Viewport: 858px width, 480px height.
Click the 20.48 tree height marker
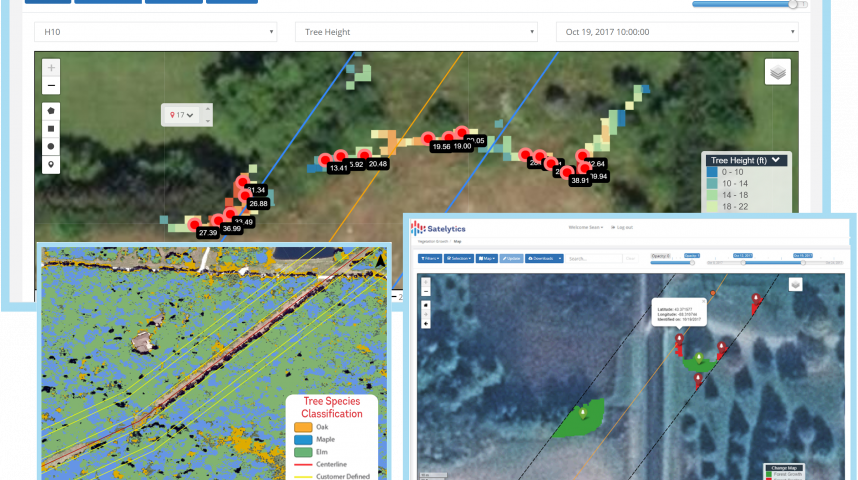click(364, 156)
